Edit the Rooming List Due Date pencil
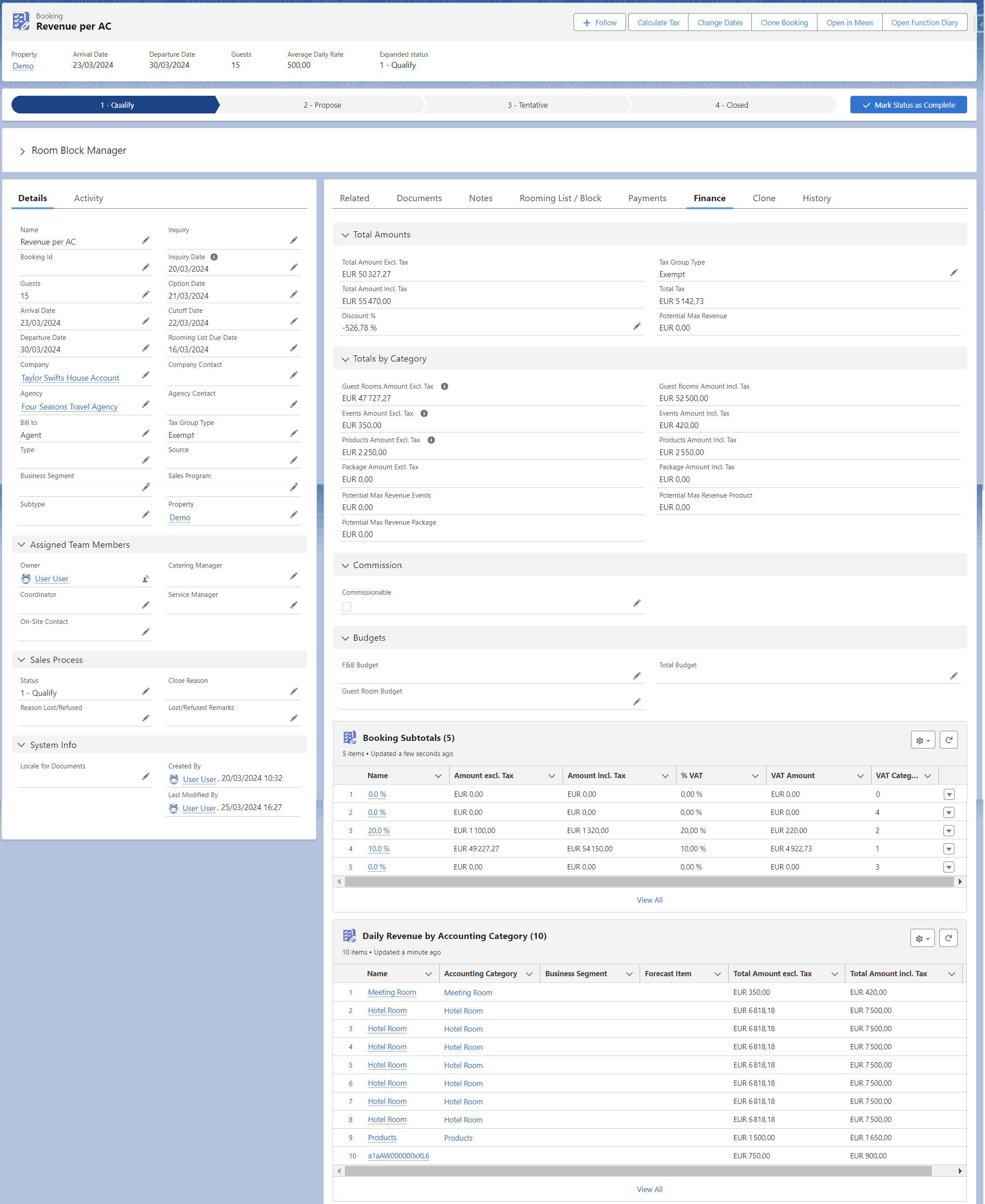The image size is (985, 1204). click(294, 348)
